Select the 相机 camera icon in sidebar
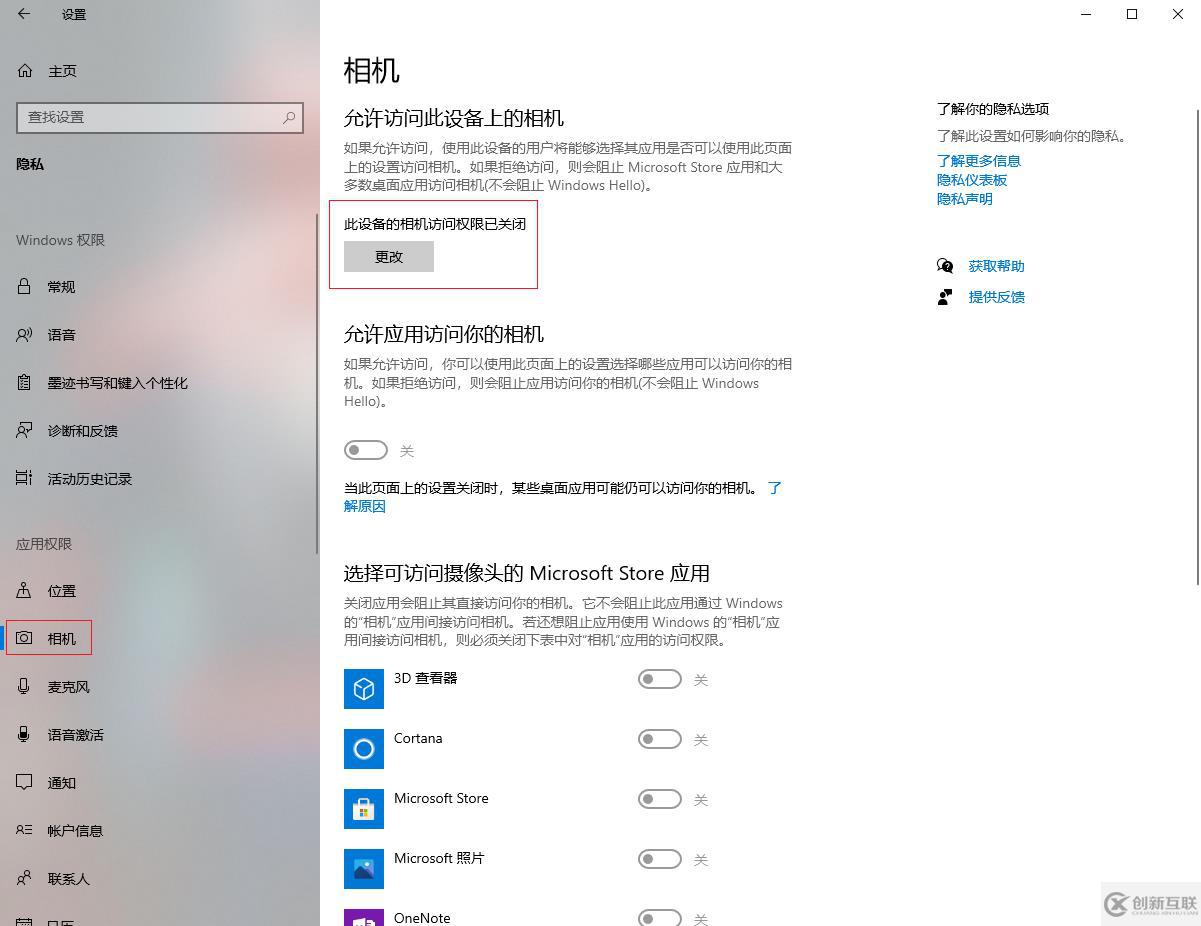 tap(25, 639)
